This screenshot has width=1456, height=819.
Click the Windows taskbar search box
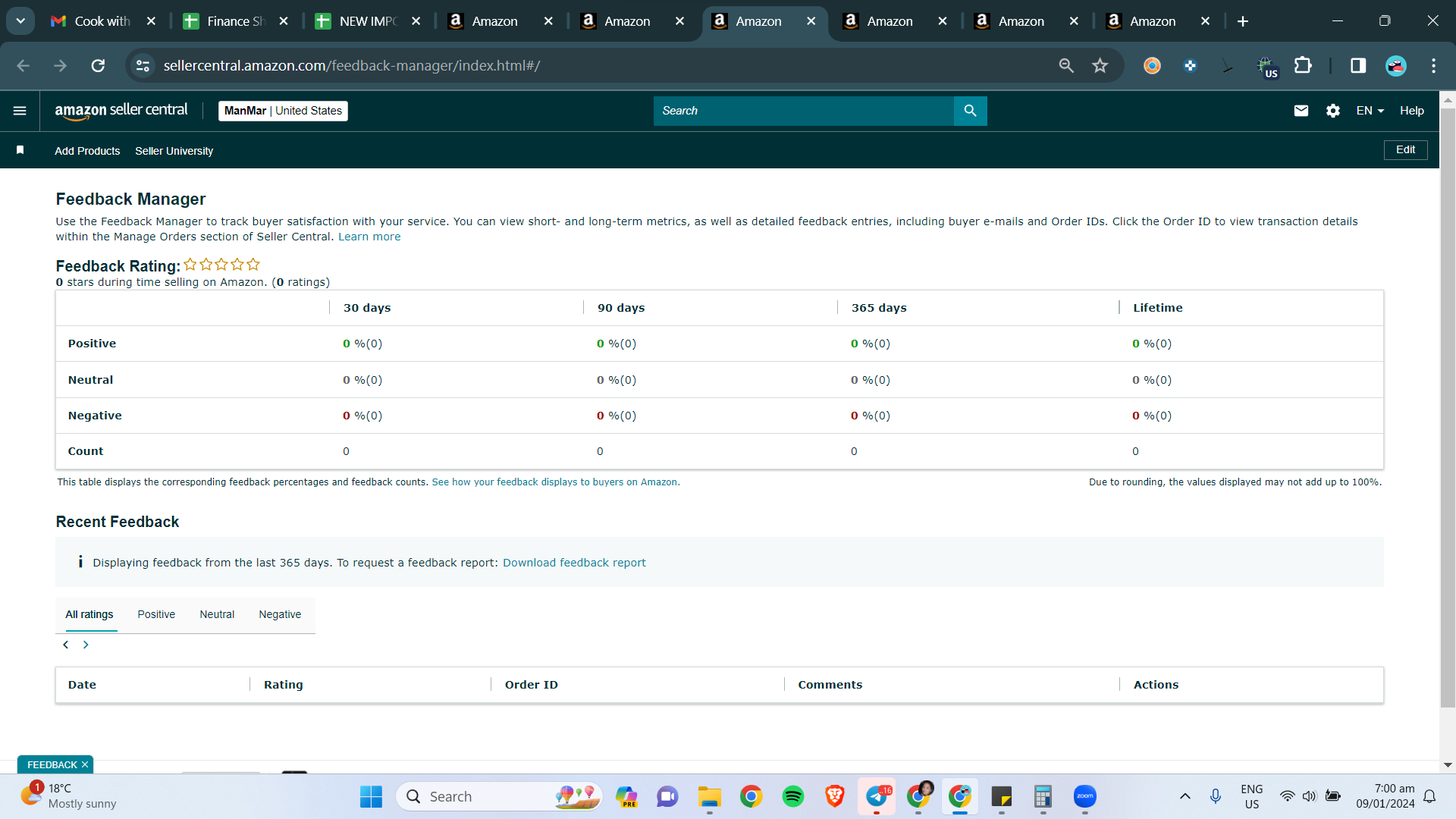(499, 796)
